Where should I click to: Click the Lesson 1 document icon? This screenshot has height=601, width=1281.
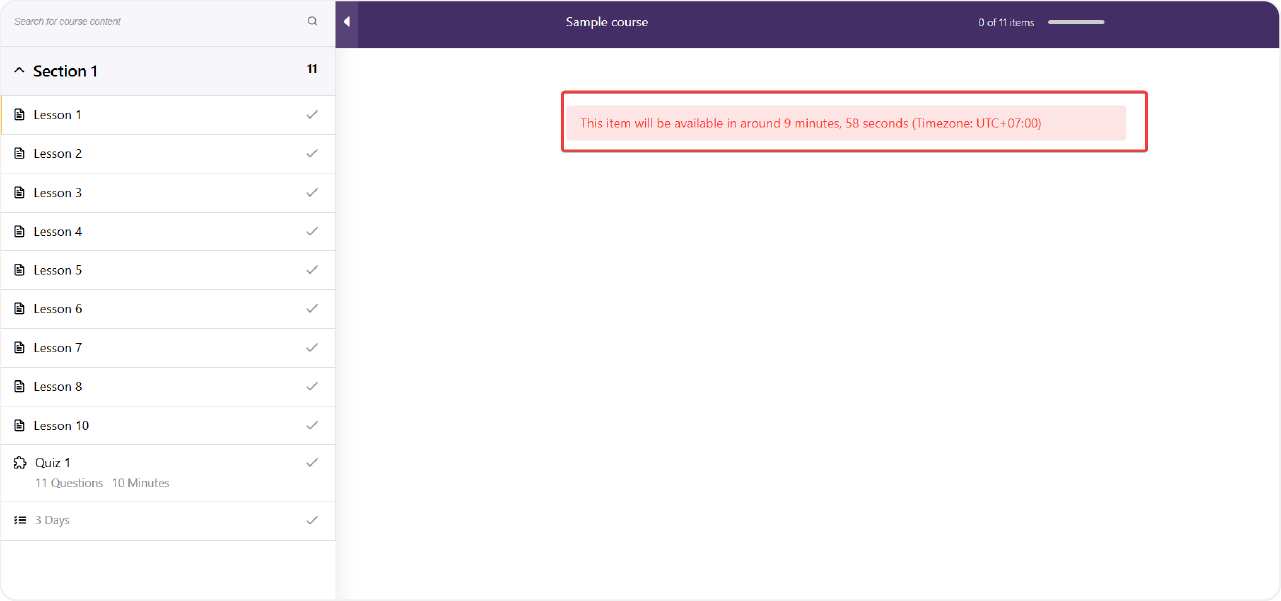19,115
